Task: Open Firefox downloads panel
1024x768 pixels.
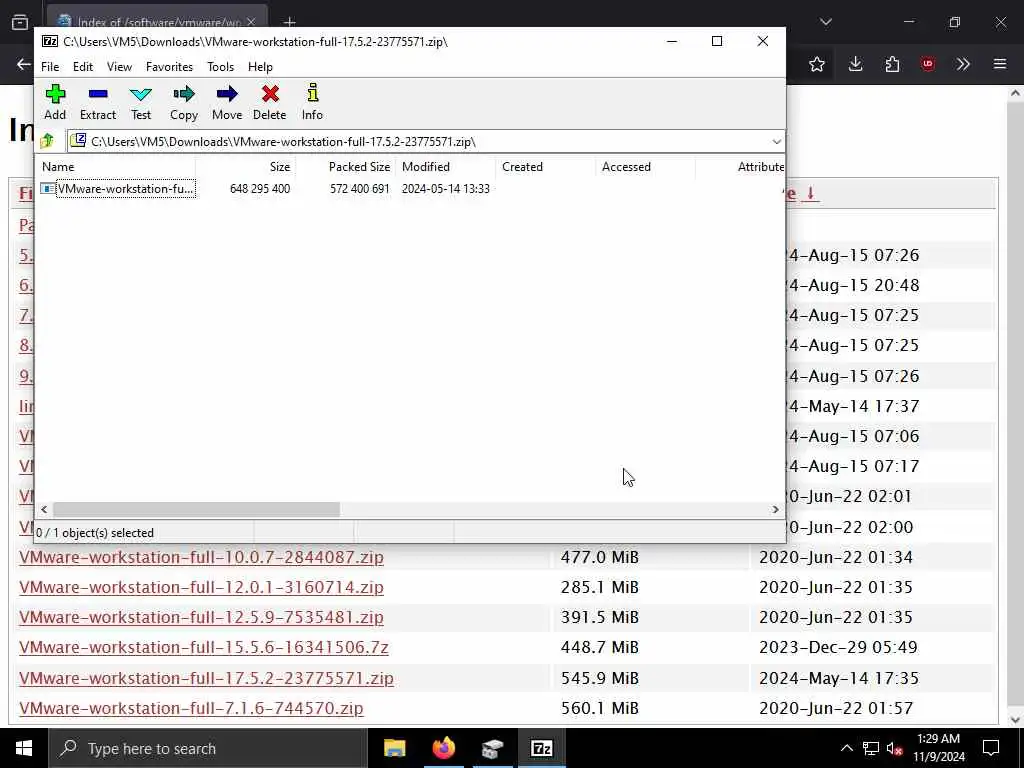Action: [856, 64]
